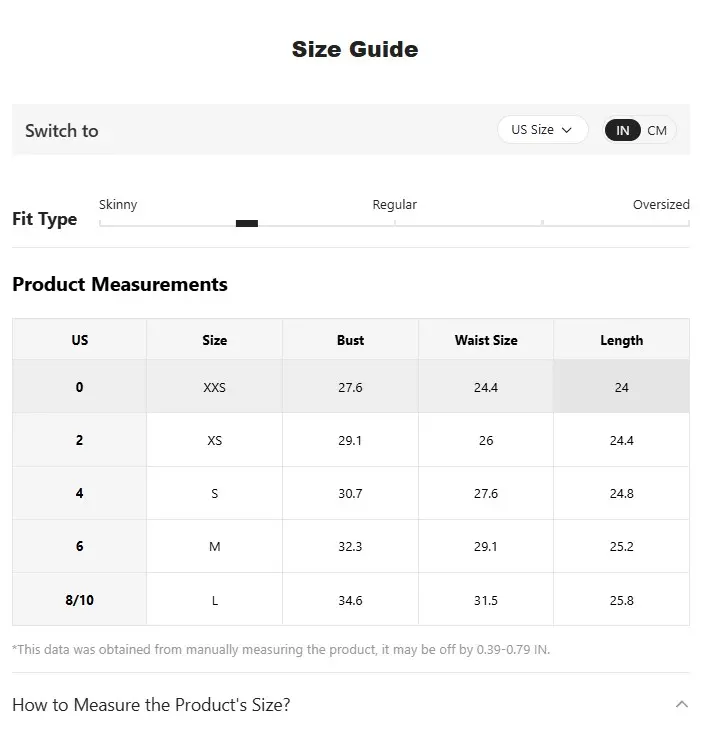The width and height of the screenshot is (705, 734).
Task: Click the Skinny fit label
Action: pos(118,204)
